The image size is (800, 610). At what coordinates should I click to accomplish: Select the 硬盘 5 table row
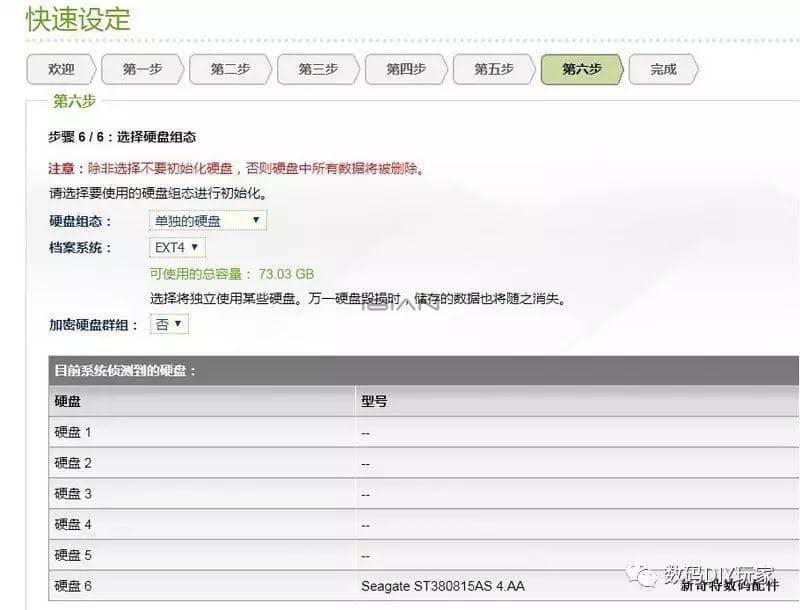(73, 555)
